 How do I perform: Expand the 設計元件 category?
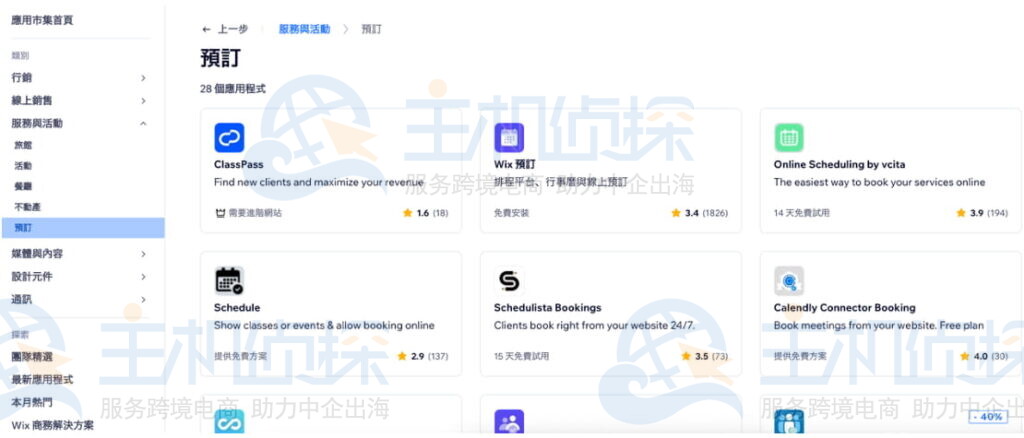tap(143, 276)
